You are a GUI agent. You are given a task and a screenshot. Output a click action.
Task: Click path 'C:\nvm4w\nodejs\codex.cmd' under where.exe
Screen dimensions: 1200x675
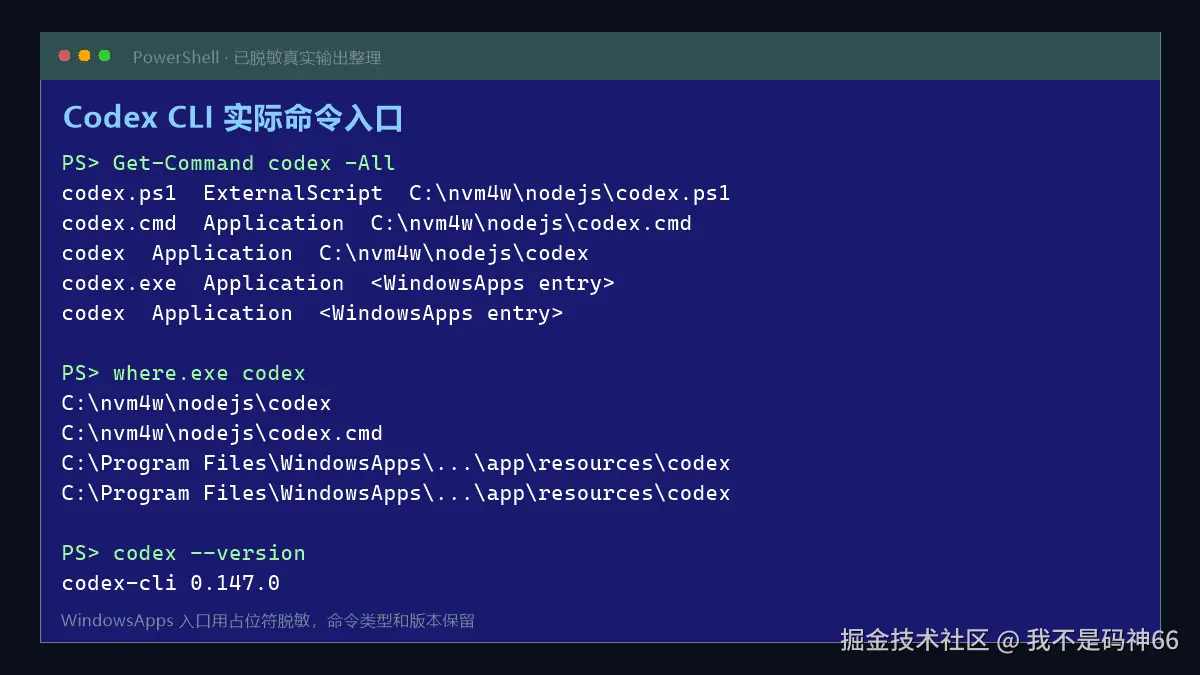222,433
